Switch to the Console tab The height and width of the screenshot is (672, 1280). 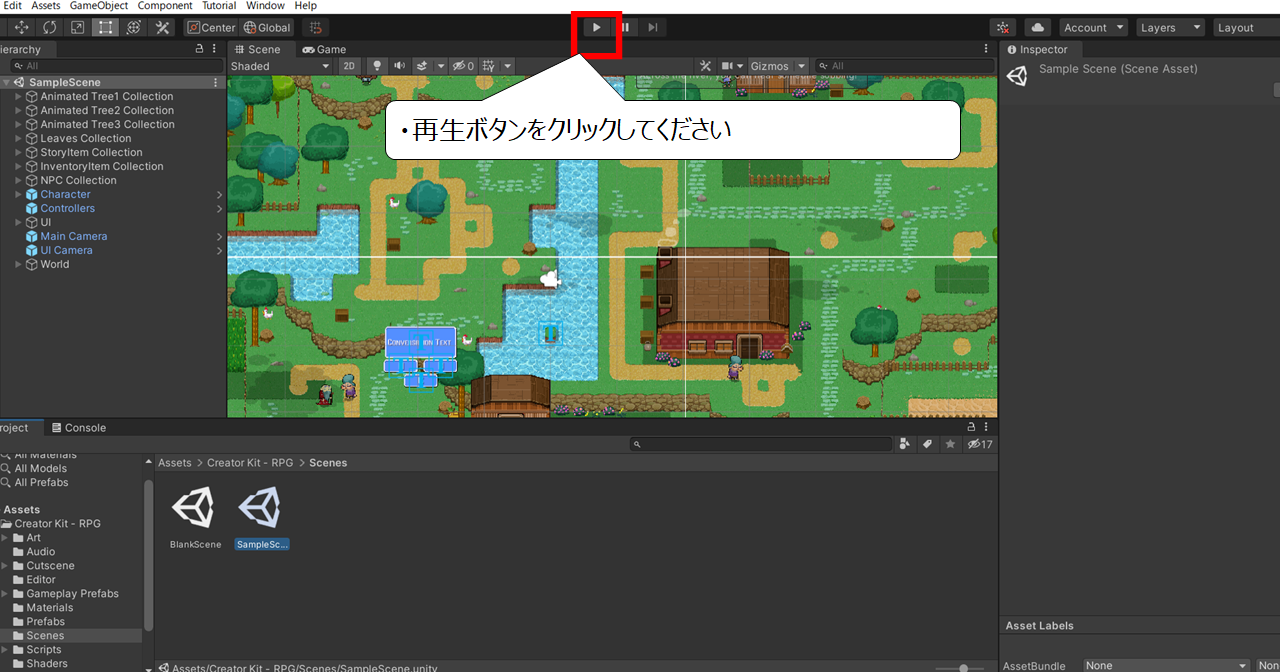pos(79,428)
